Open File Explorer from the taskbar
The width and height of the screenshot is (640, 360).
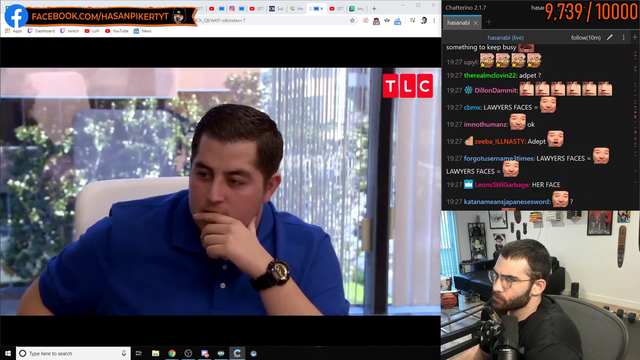[x=156, y=353]
